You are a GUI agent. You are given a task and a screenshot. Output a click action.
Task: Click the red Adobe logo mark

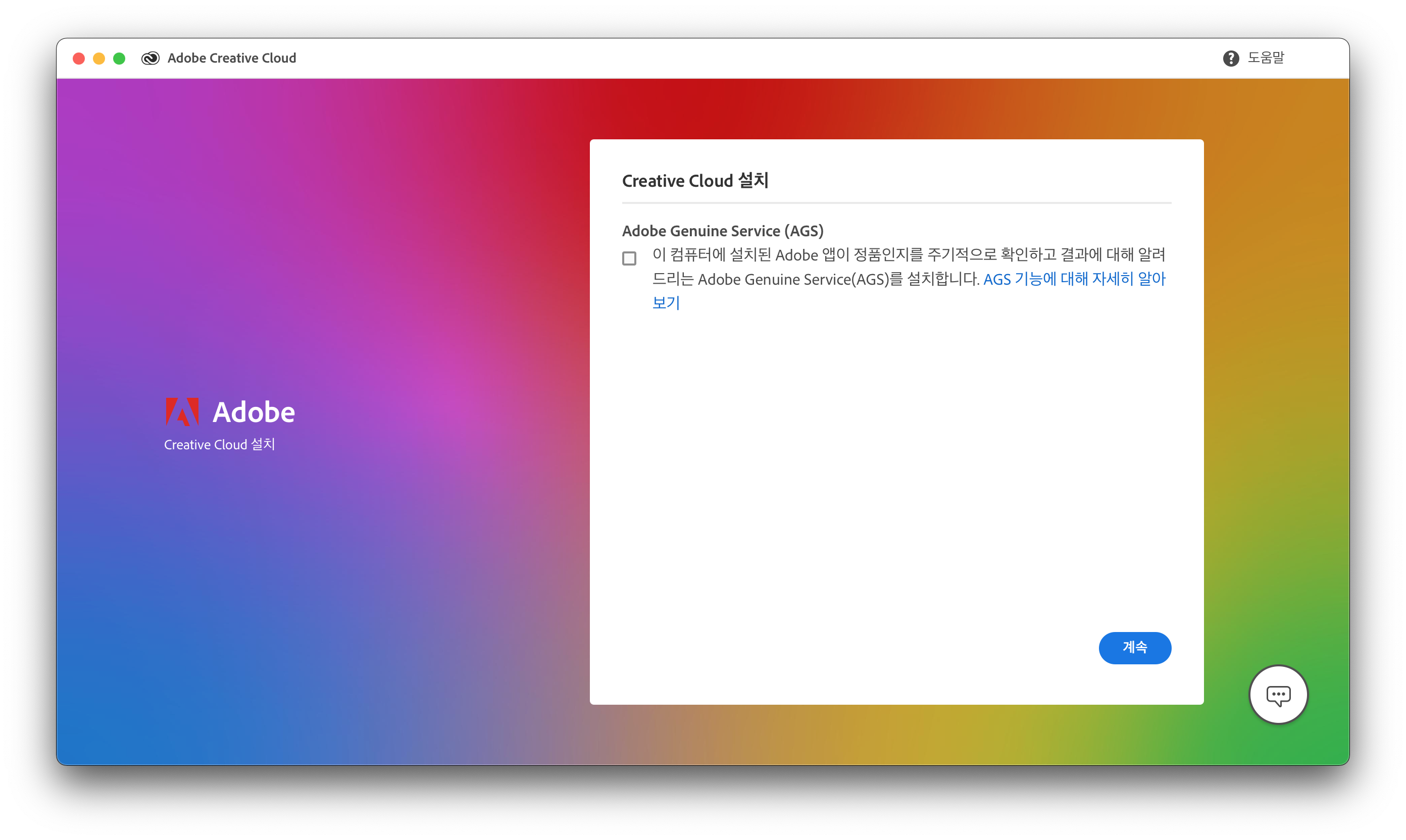tap(182, 411)
